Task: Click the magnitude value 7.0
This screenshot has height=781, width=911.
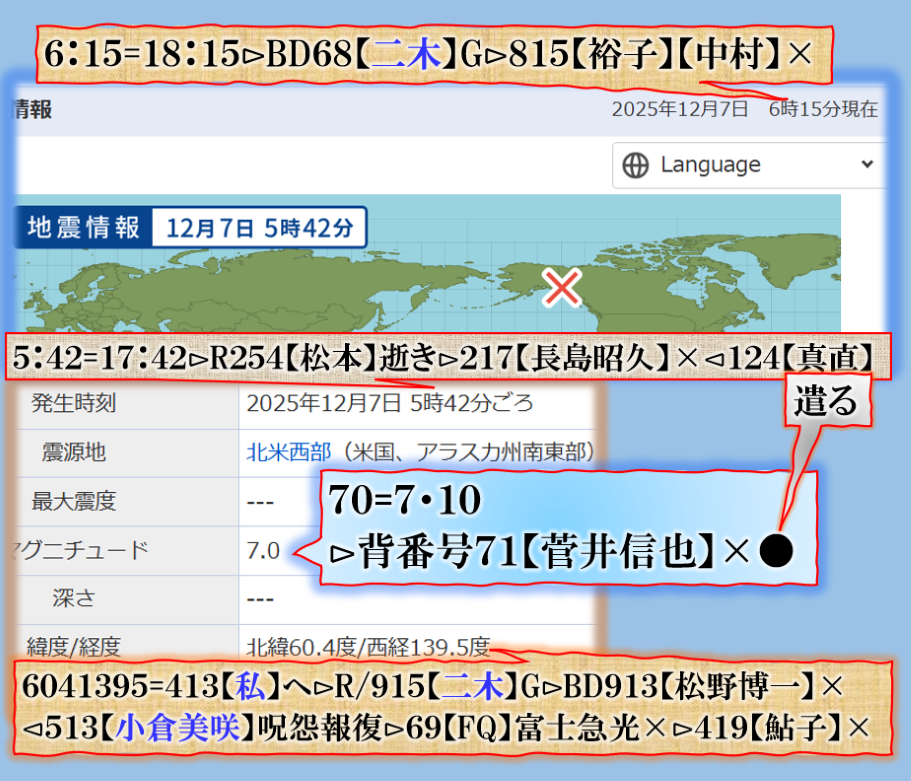Action: pyautogui.click(x=263, y=549)
